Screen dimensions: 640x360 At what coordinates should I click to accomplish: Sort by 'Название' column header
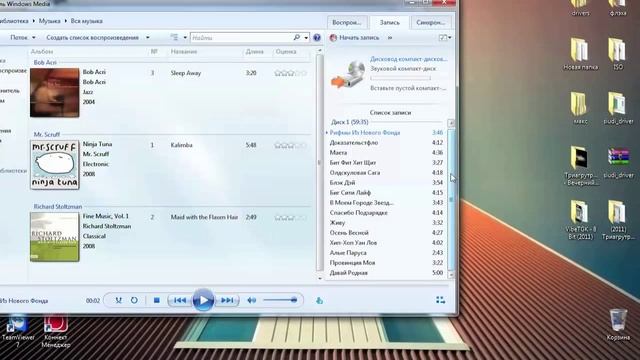[x=184, y=51]
